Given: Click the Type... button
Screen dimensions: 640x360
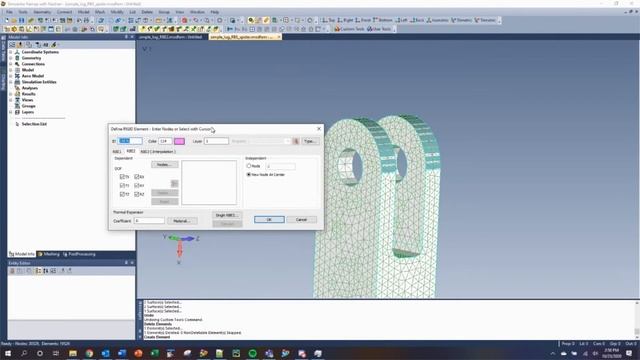Looking at the screenshot, I should pos(309,141).
